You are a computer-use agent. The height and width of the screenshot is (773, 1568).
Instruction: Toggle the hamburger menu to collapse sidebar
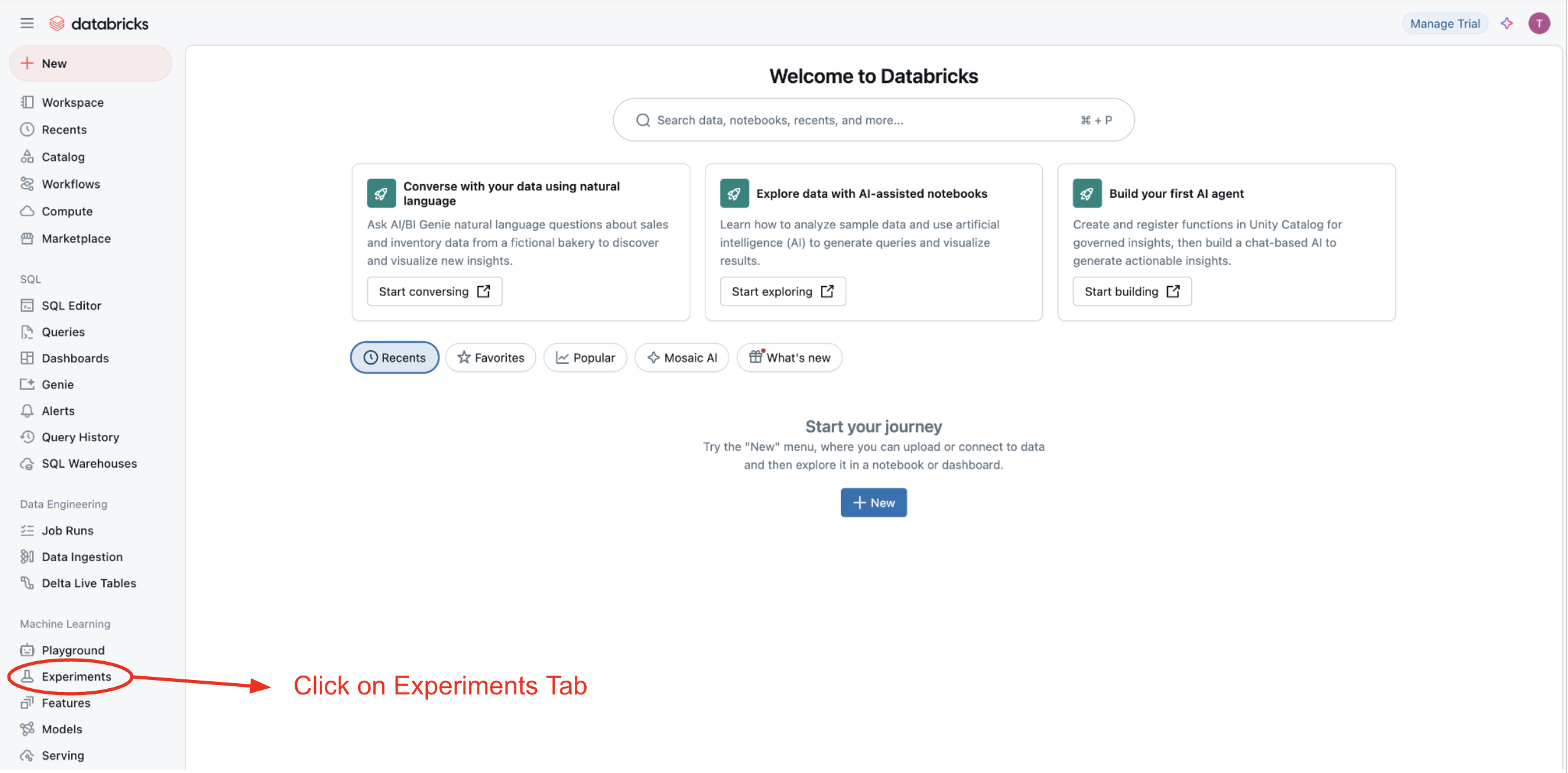click(x=27, y=23)
